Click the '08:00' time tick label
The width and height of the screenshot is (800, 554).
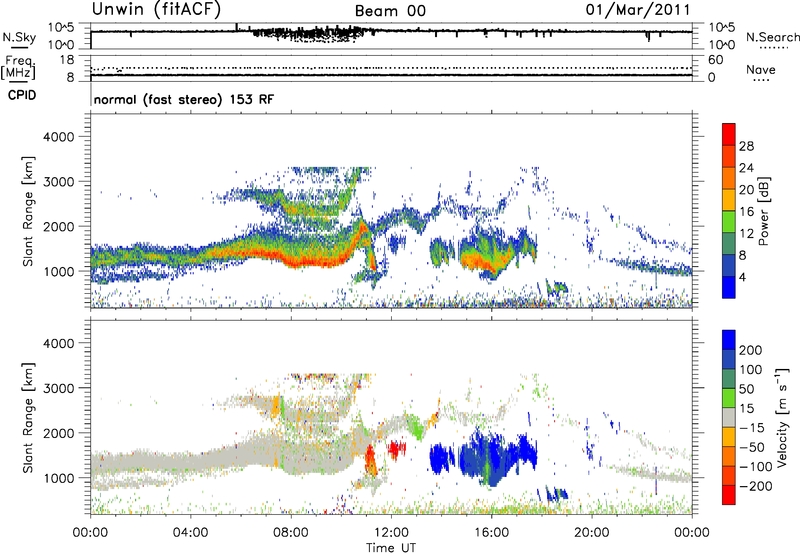pyautogui.click(x=290, y=533)
